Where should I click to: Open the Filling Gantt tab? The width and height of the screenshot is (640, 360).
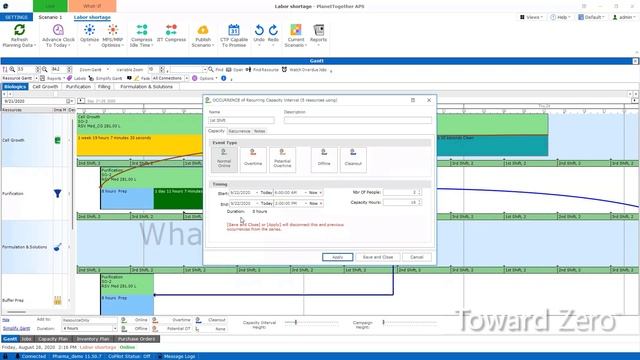(104, 87)
